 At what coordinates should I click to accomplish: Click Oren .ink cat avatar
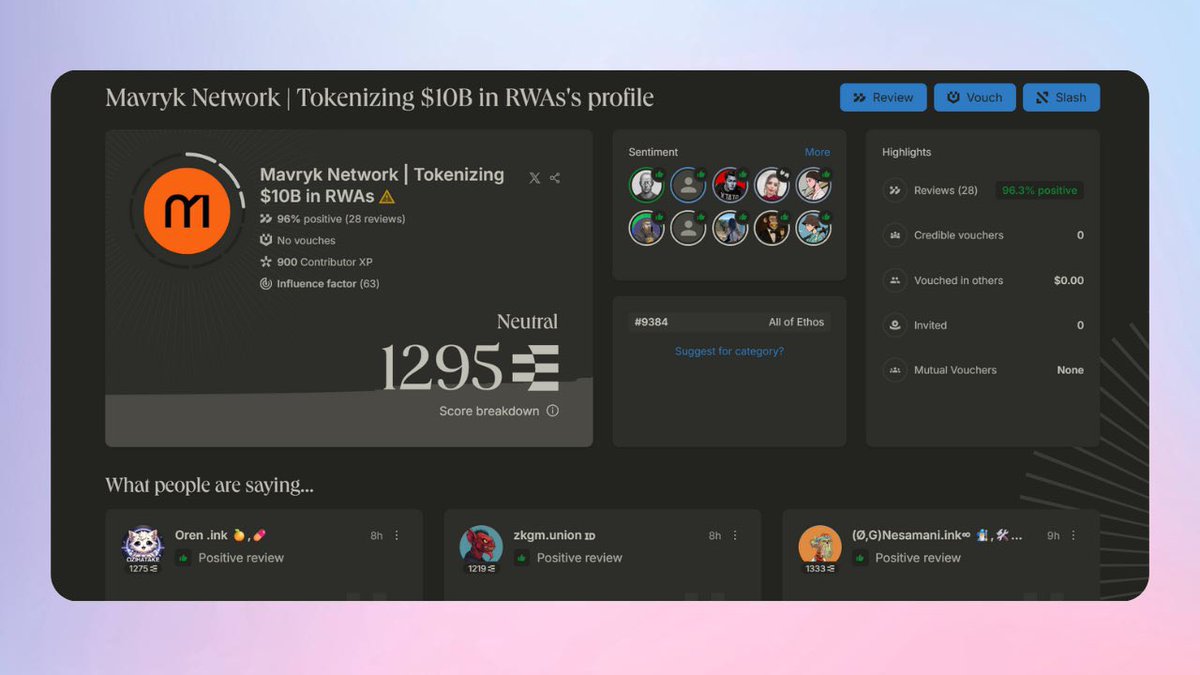[141, 546]
